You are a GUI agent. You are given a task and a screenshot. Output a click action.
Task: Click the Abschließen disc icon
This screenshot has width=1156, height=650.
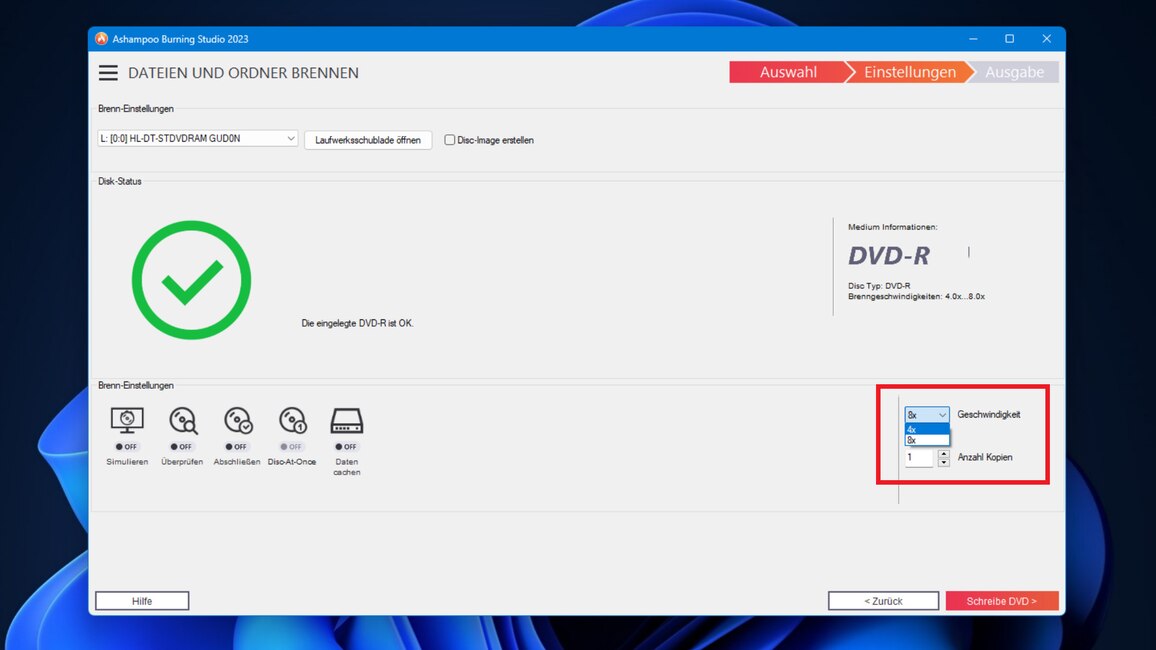(x=238, y=420)
